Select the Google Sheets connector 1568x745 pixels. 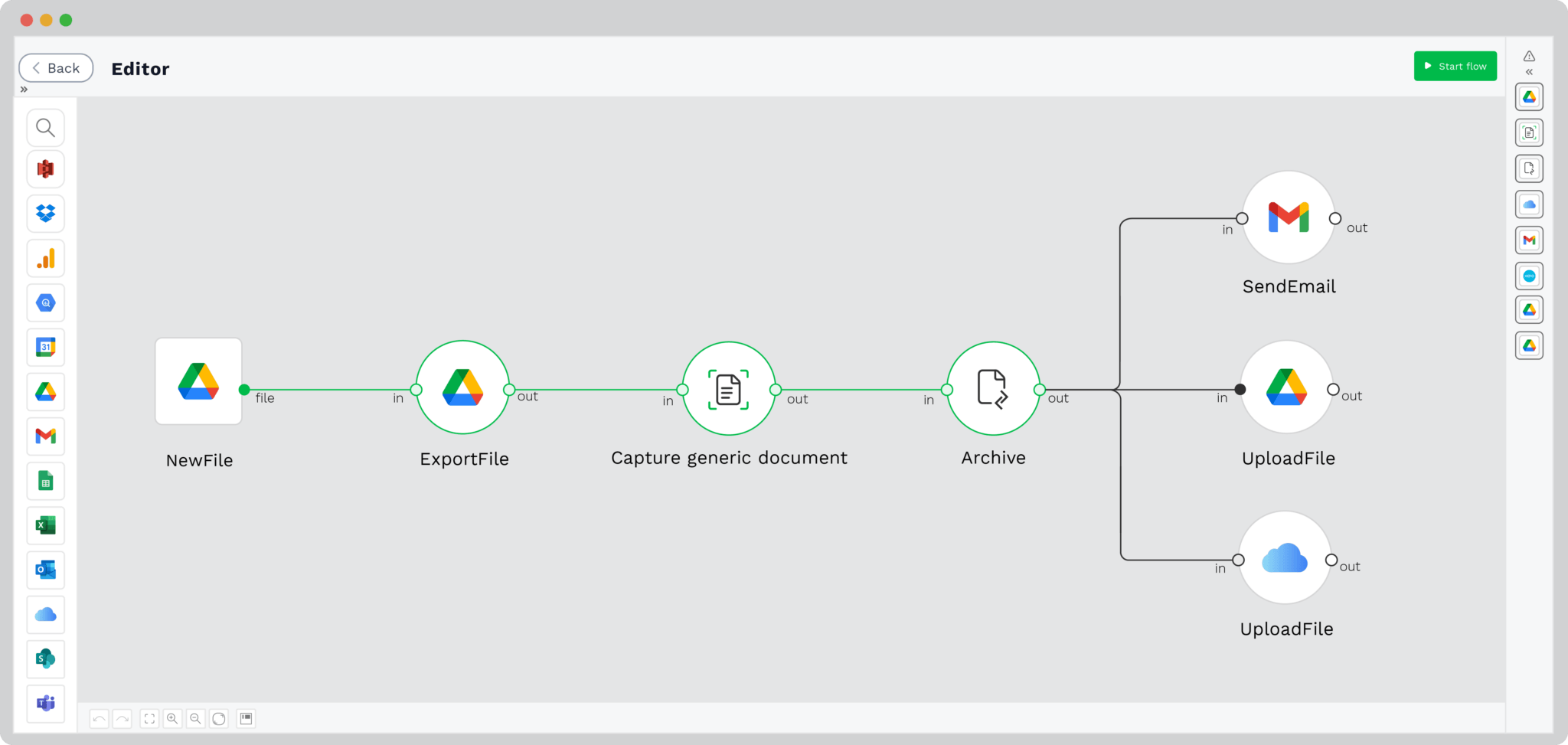45,480
